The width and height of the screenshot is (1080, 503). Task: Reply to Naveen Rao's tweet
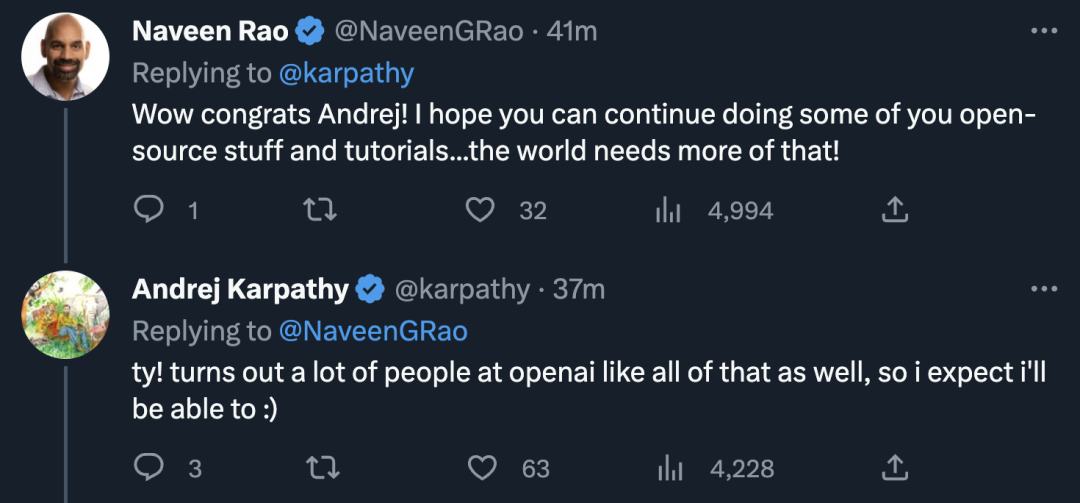149,209
